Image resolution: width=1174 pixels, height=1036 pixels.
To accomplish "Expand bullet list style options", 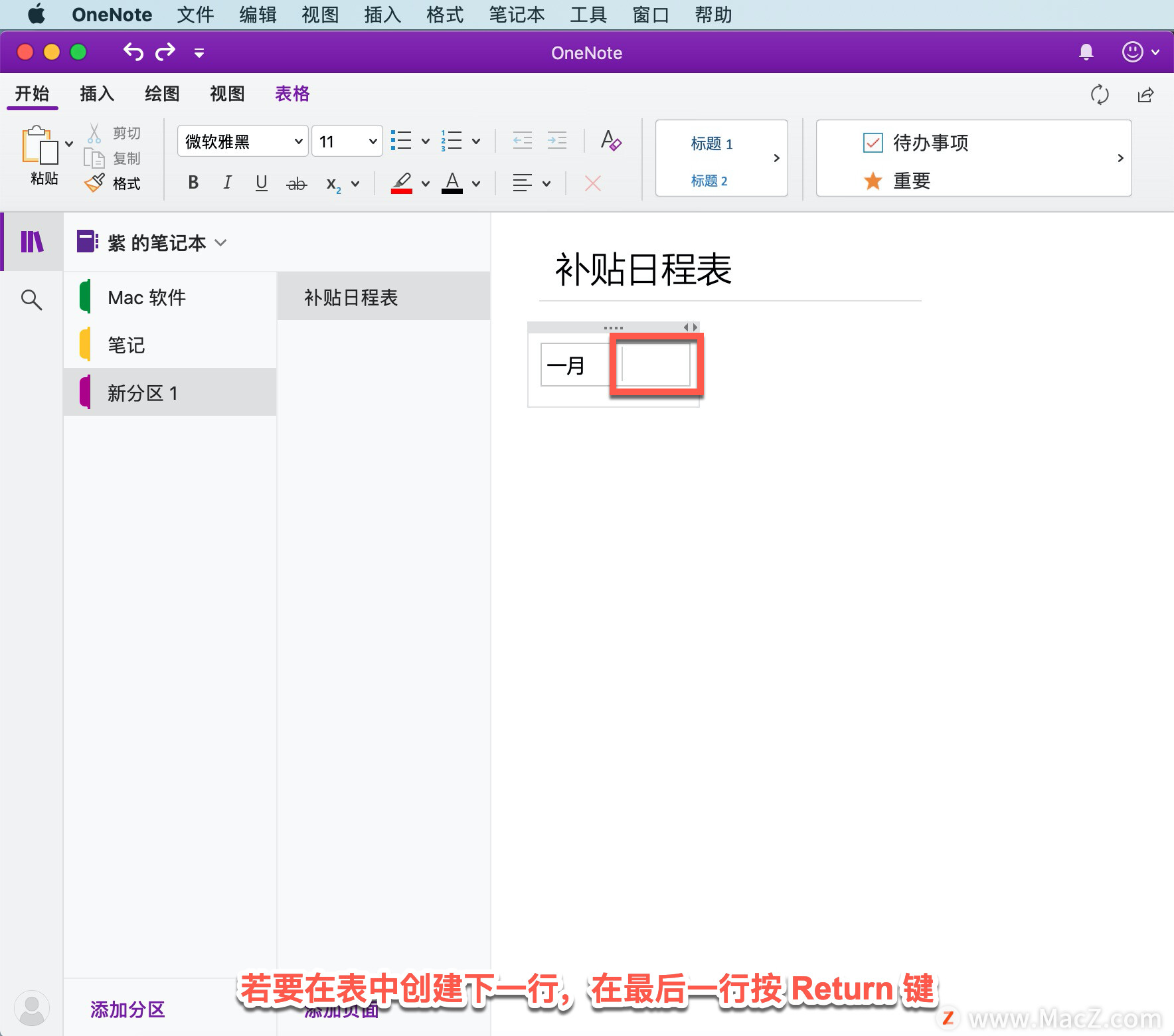I will point(426,141).
